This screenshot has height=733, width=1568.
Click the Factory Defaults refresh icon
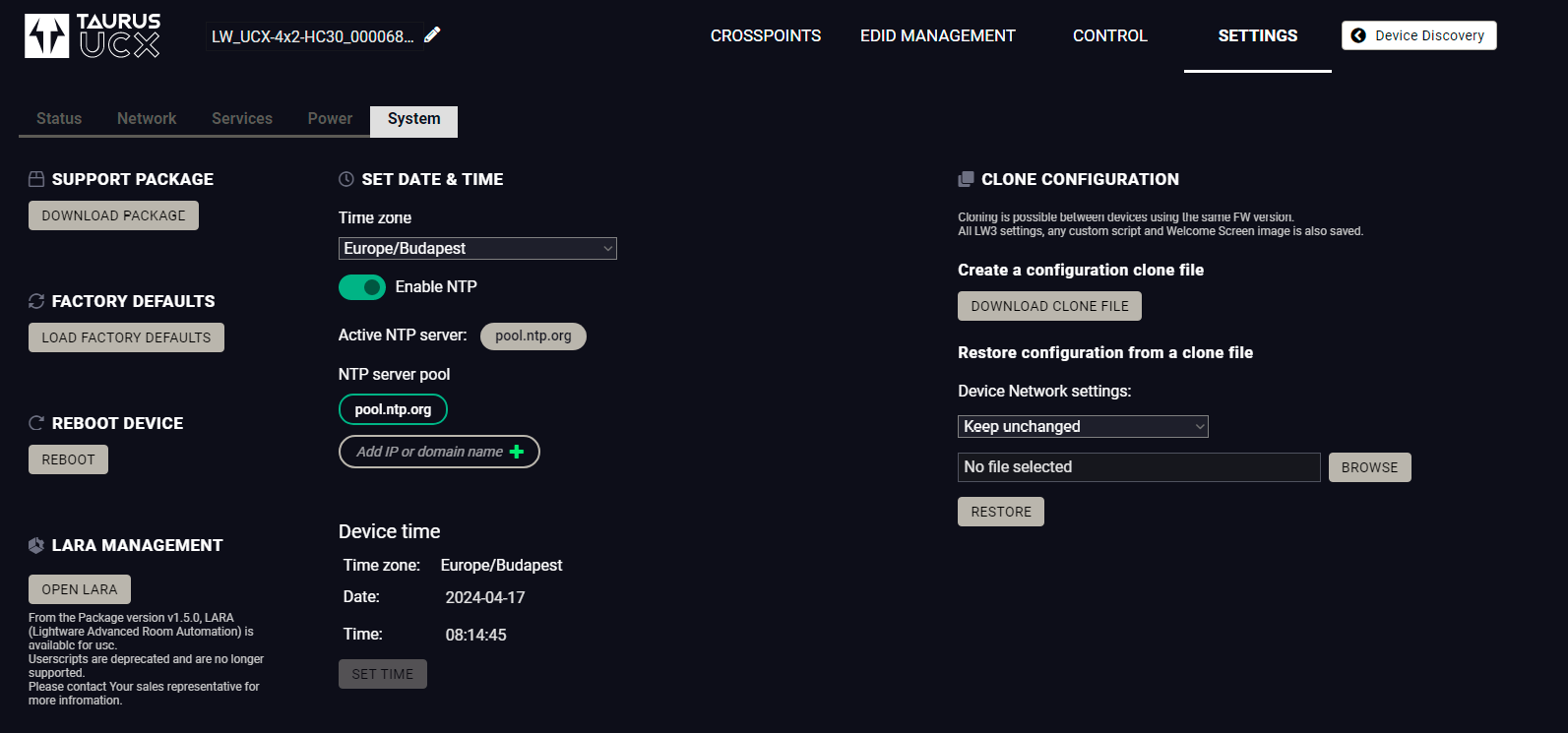click(x=36, y=301)
